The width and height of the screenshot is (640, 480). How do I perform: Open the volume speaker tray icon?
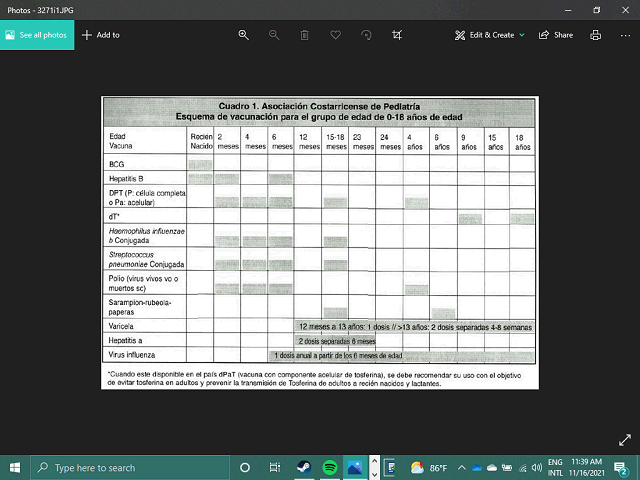click(x=537, y=468)
